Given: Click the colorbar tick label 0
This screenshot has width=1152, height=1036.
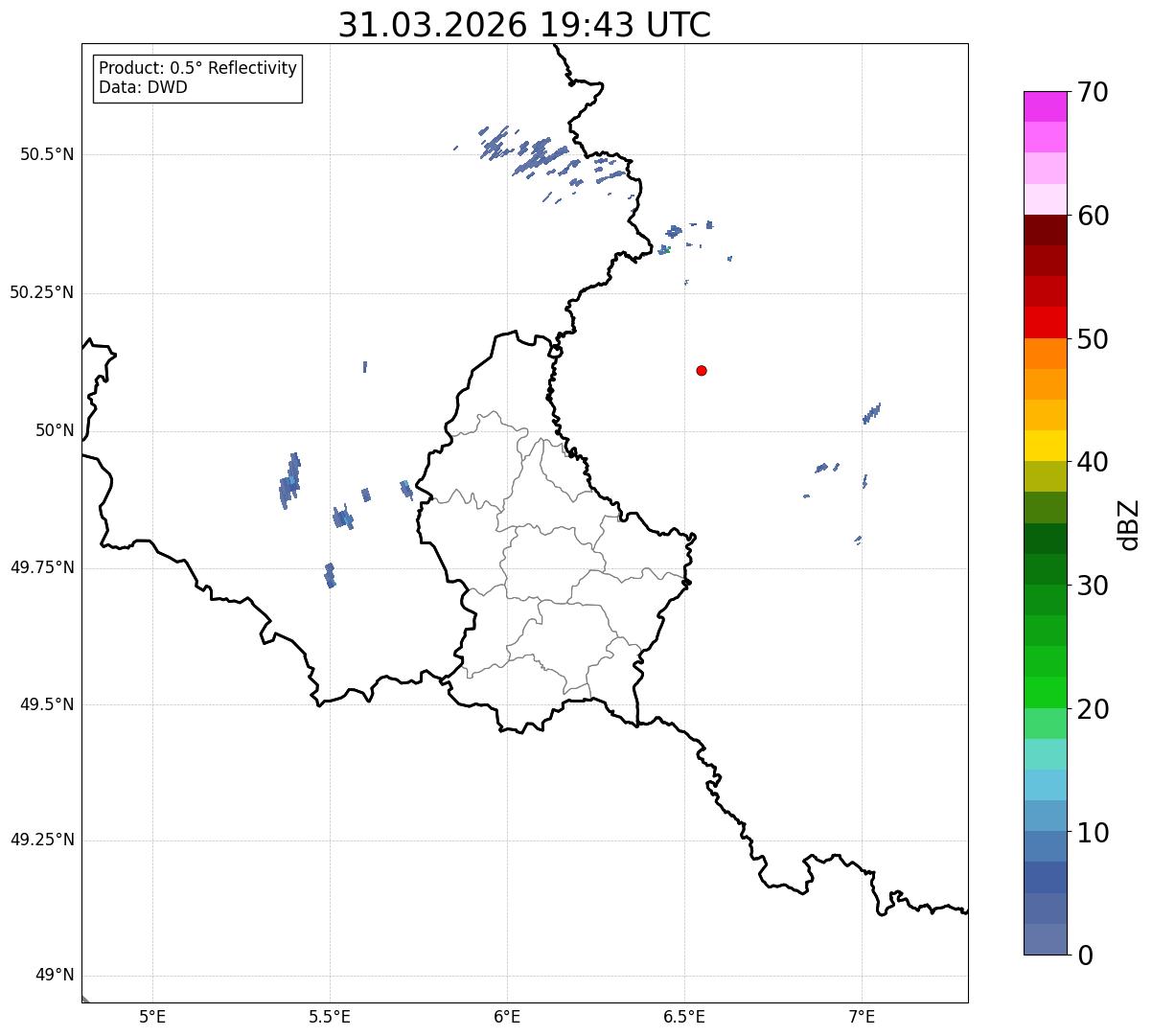Looking at the screenshot, I should tap(1085, 955).
